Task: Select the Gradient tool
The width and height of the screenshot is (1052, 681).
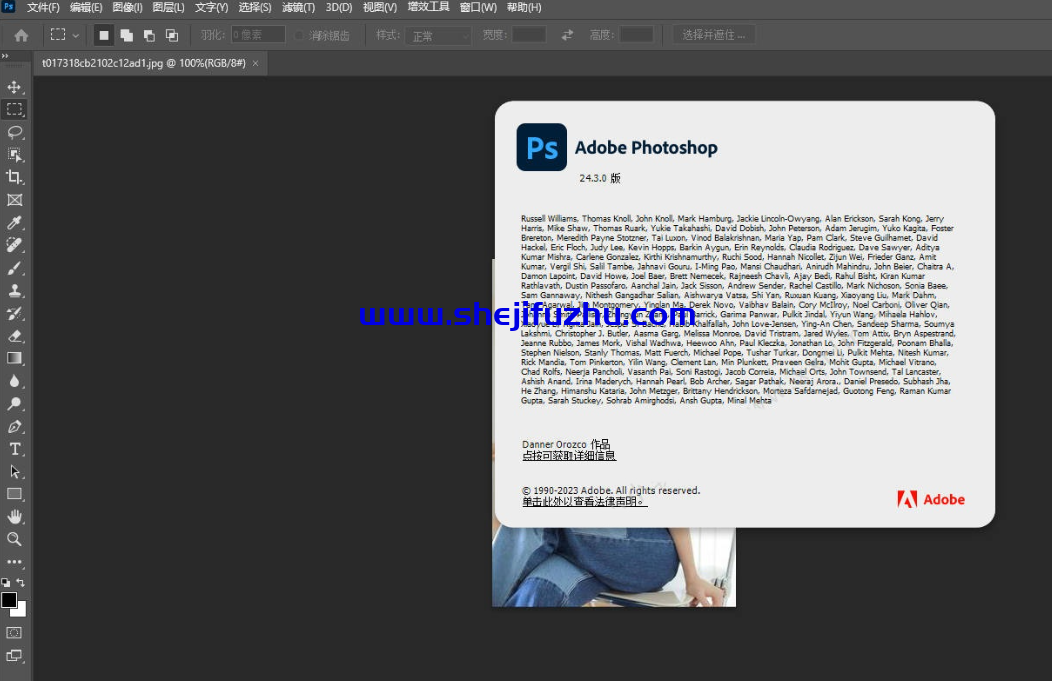Action: click(x=14, y=358)
